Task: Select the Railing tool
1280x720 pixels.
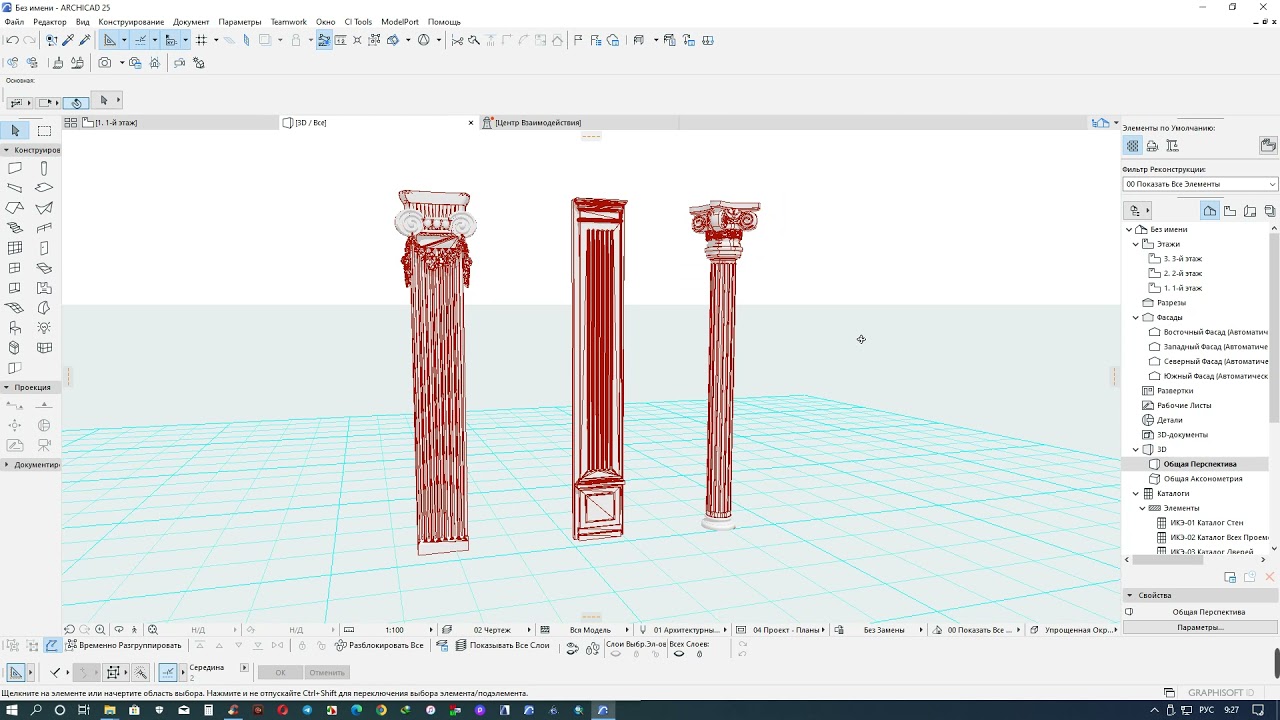Action: (44, 228)
